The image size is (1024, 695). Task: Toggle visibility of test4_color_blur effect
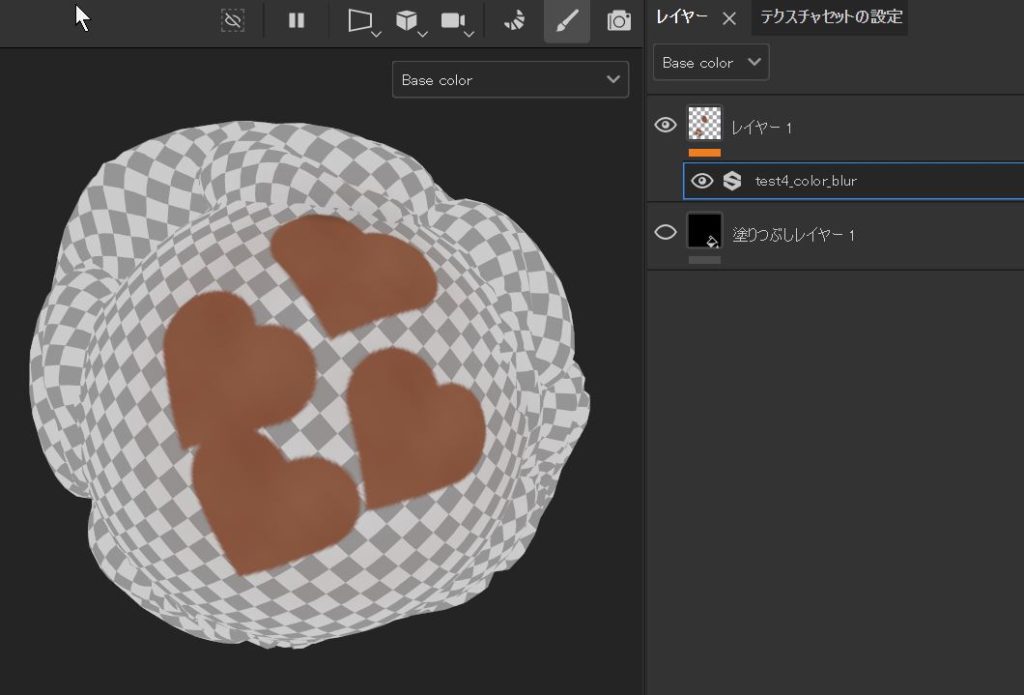click(x=702, y=181)
